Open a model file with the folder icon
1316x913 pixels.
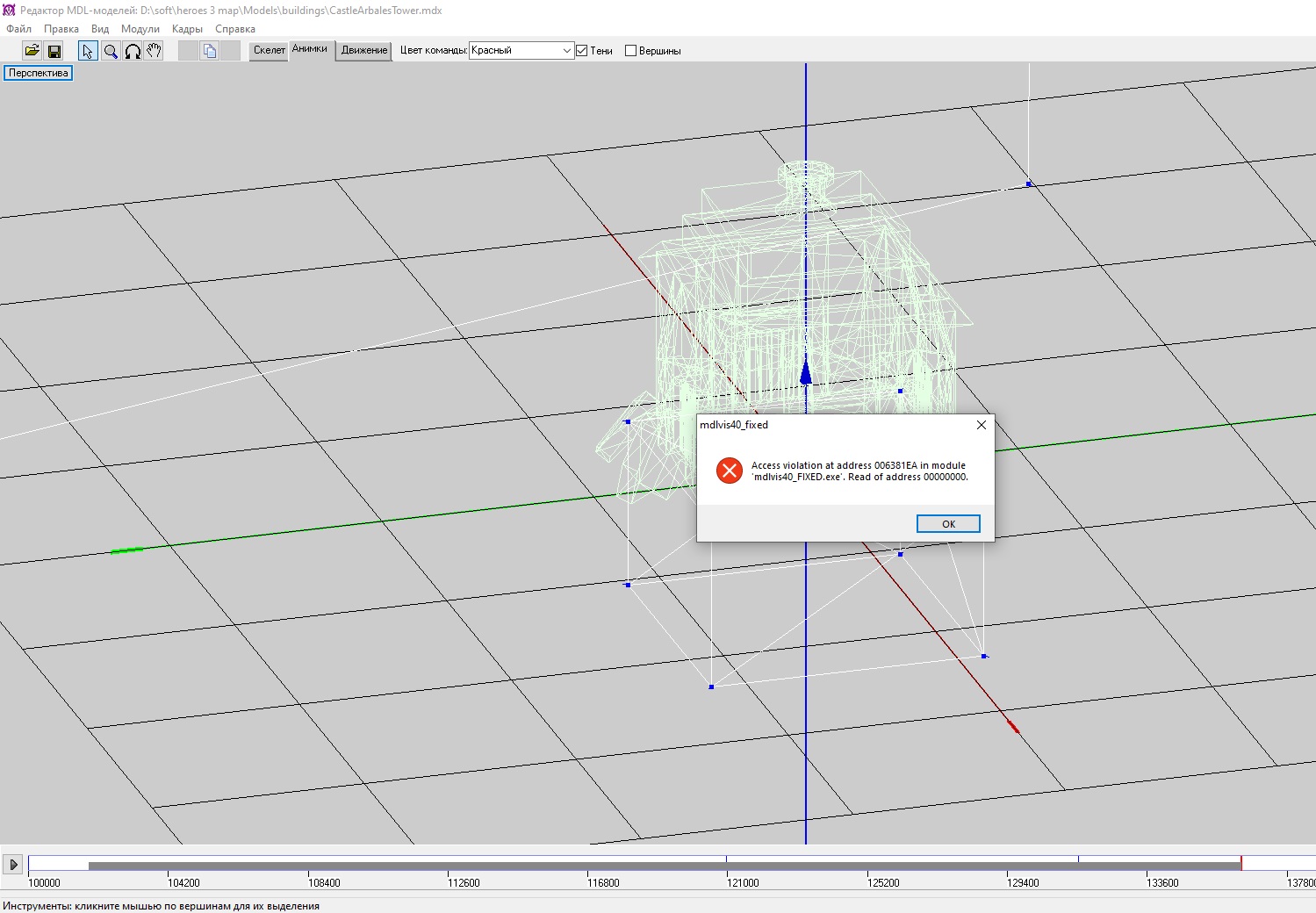[32, 51]
